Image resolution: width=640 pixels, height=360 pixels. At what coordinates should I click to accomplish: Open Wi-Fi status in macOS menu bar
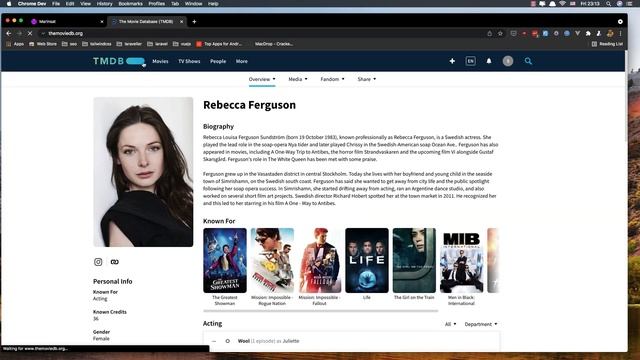(562, 4)
